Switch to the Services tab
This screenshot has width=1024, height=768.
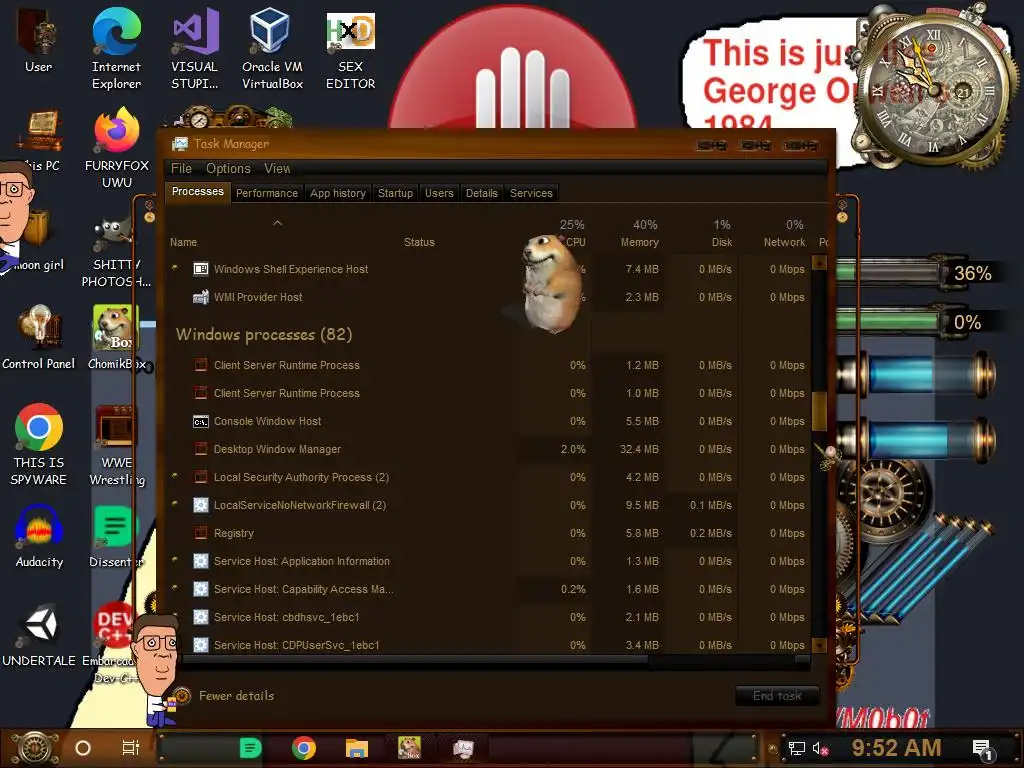point(531,193)
